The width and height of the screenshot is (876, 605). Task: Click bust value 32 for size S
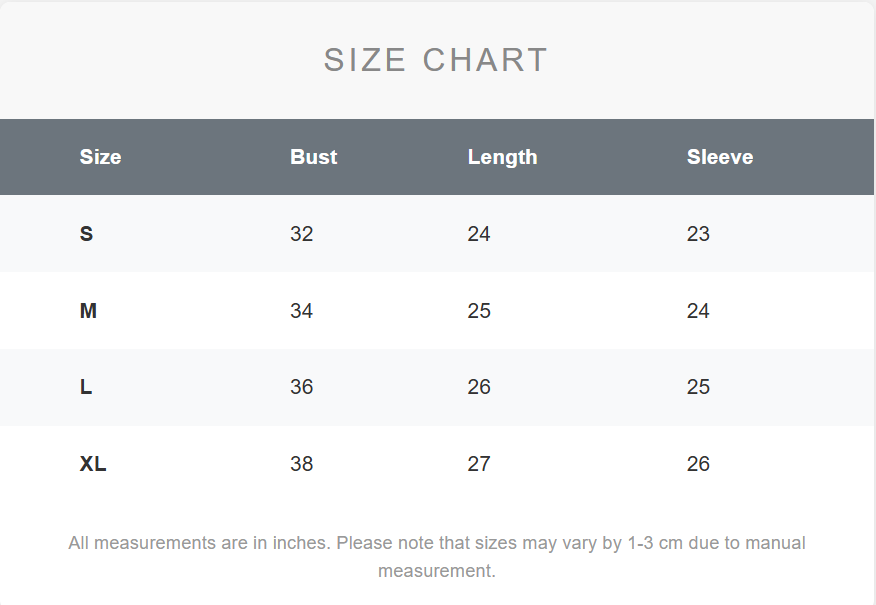302,234
